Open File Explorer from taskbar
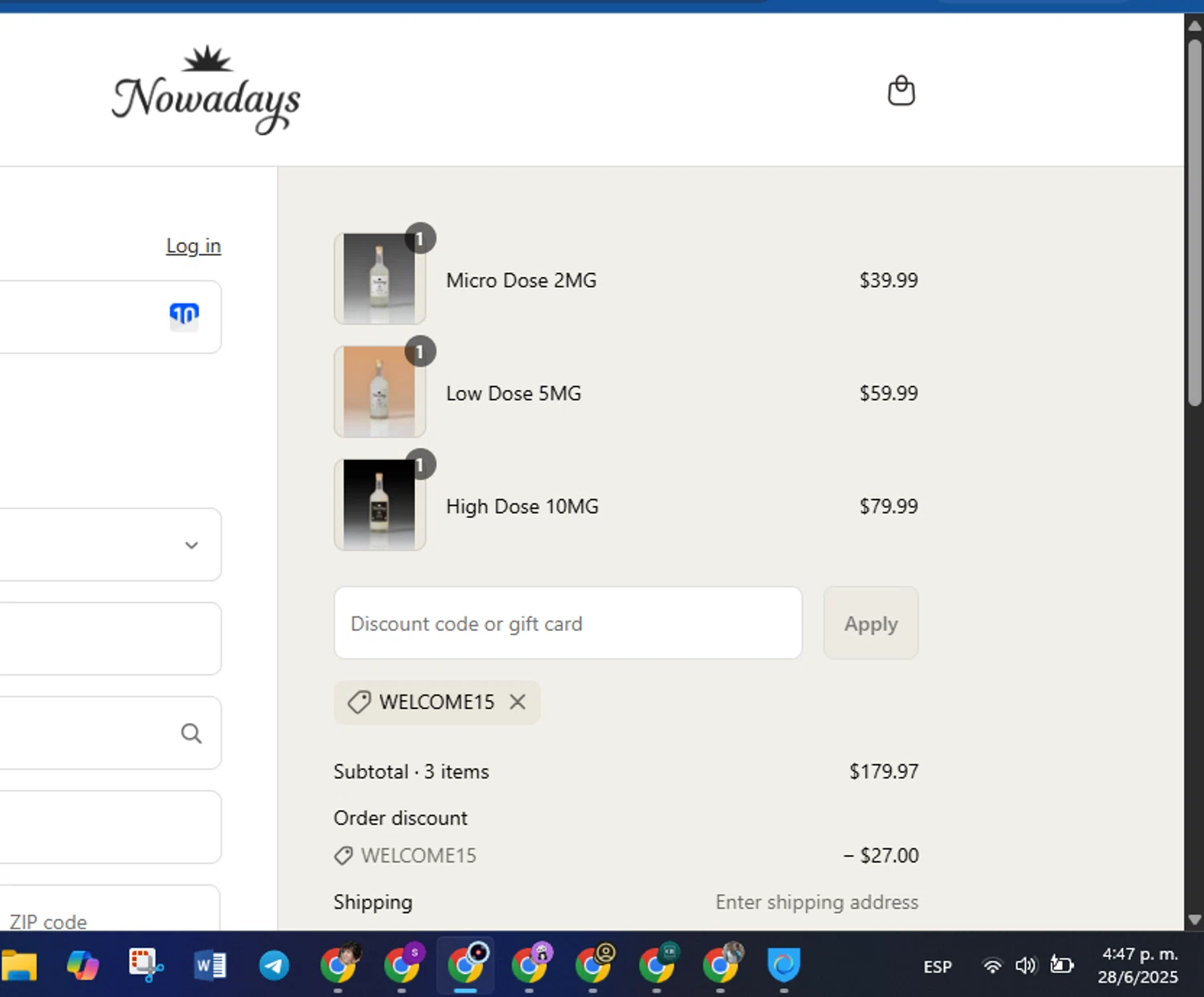The width and height of the screenshot is (1204, 997). (x=19, y=965)
